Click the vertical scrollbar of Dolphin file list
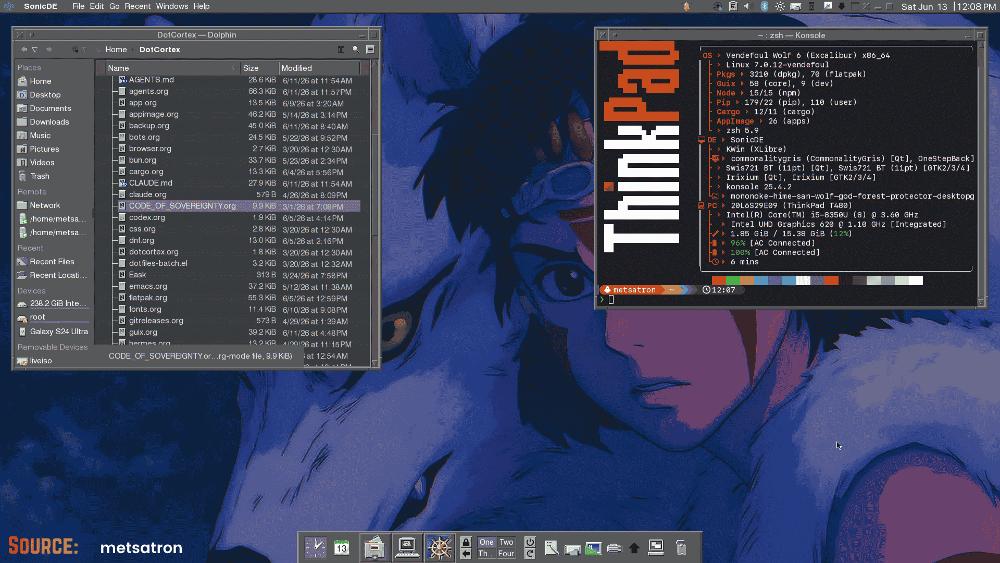 374,214
